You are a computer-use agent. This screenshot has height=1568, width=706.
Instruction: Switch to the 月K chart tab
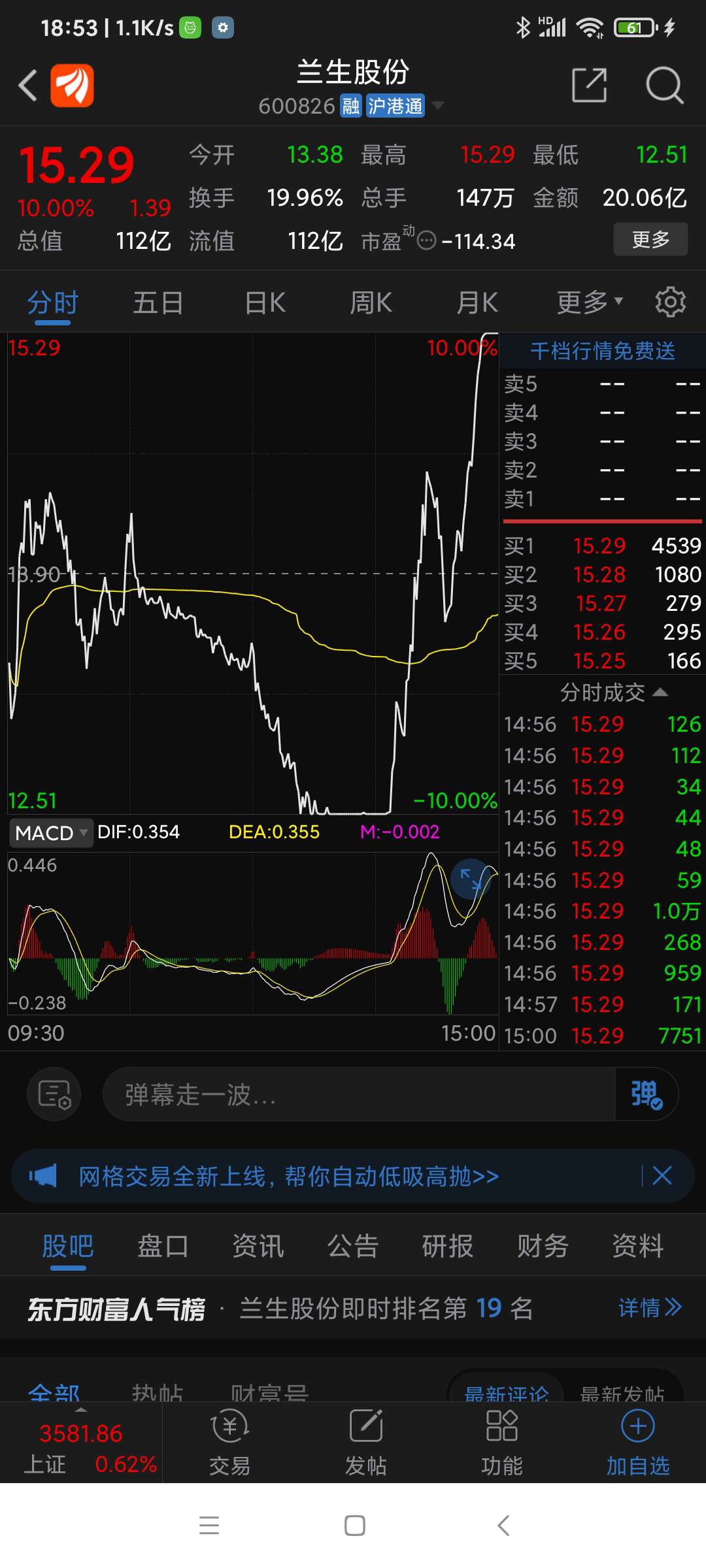[477, 303]
